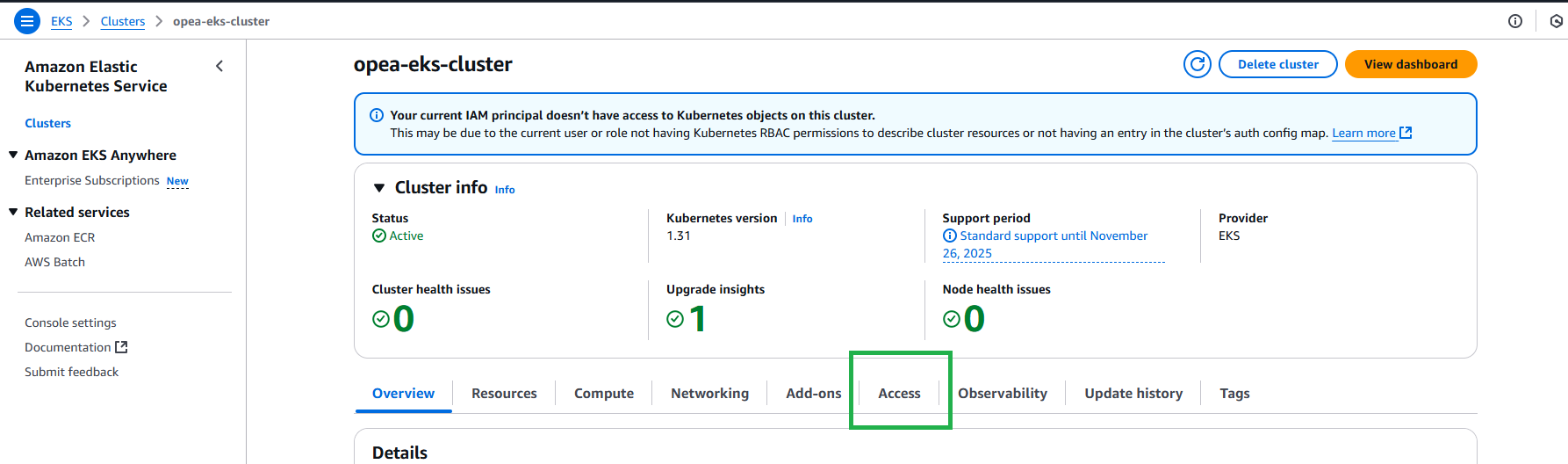
Task: Open the Observability tab
Action: (1003, 393)
